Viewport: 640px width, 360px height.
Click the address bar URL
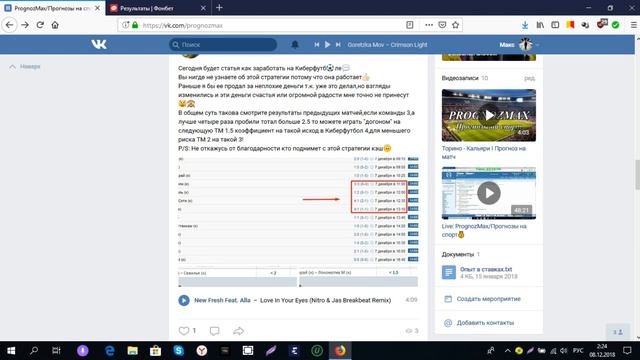click(x=183, y=25)
